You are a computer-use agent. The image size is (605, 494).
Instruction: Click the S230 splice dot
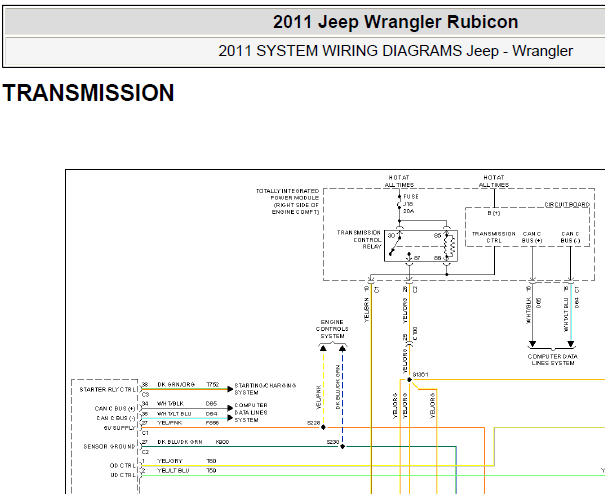pos(342,447)
